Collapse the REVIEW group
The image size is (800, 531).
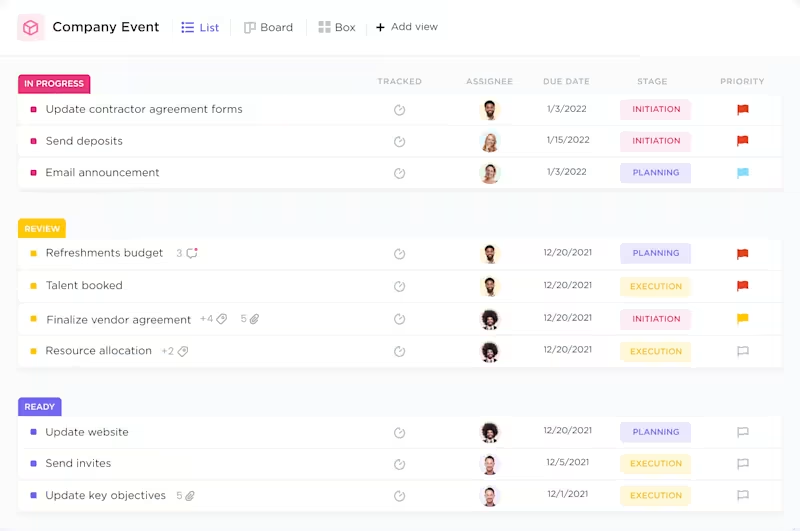[x=42, y=229]
